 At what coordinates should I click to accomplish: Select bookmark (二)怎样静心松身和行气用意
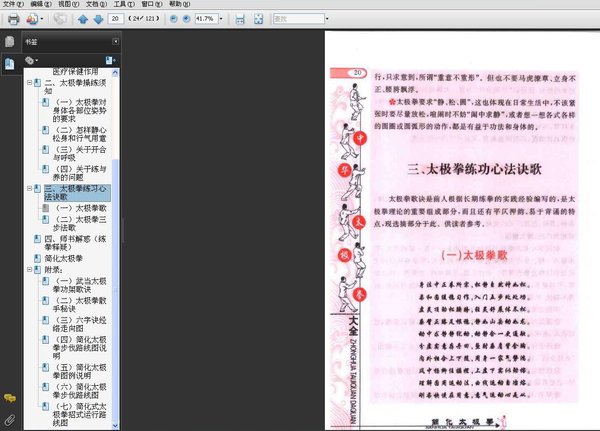pos(80,134)
